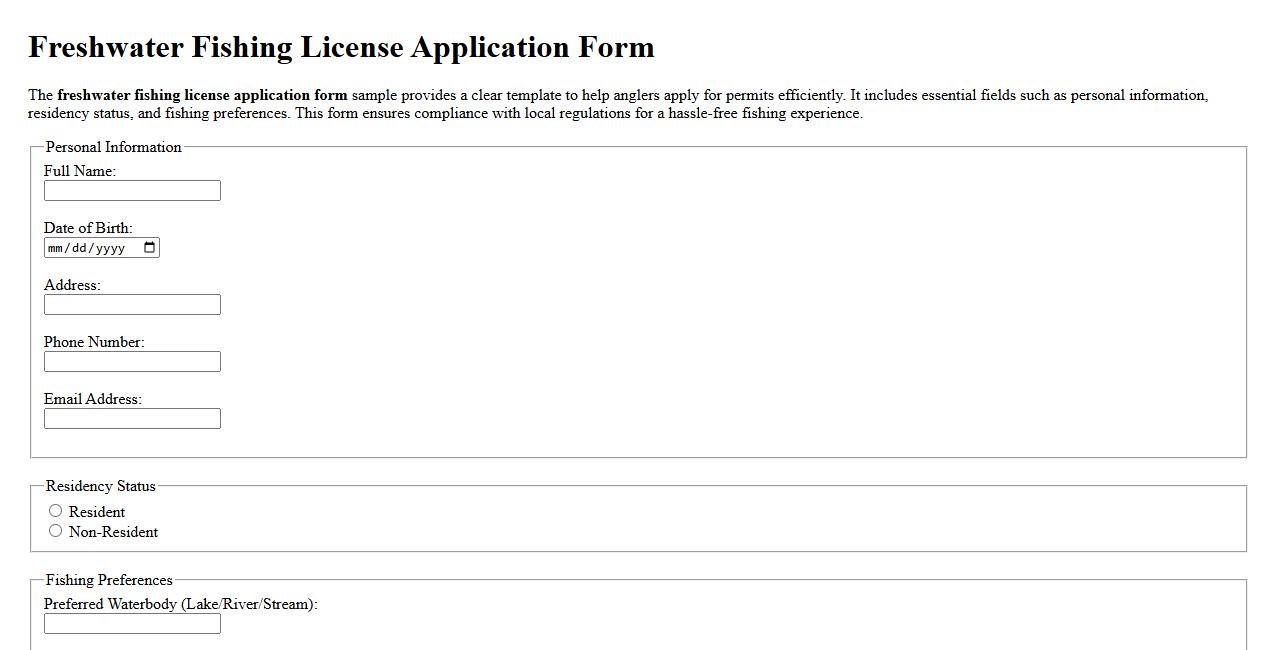Click the Resident label text

pyautogui.click(x=96, y=511)
